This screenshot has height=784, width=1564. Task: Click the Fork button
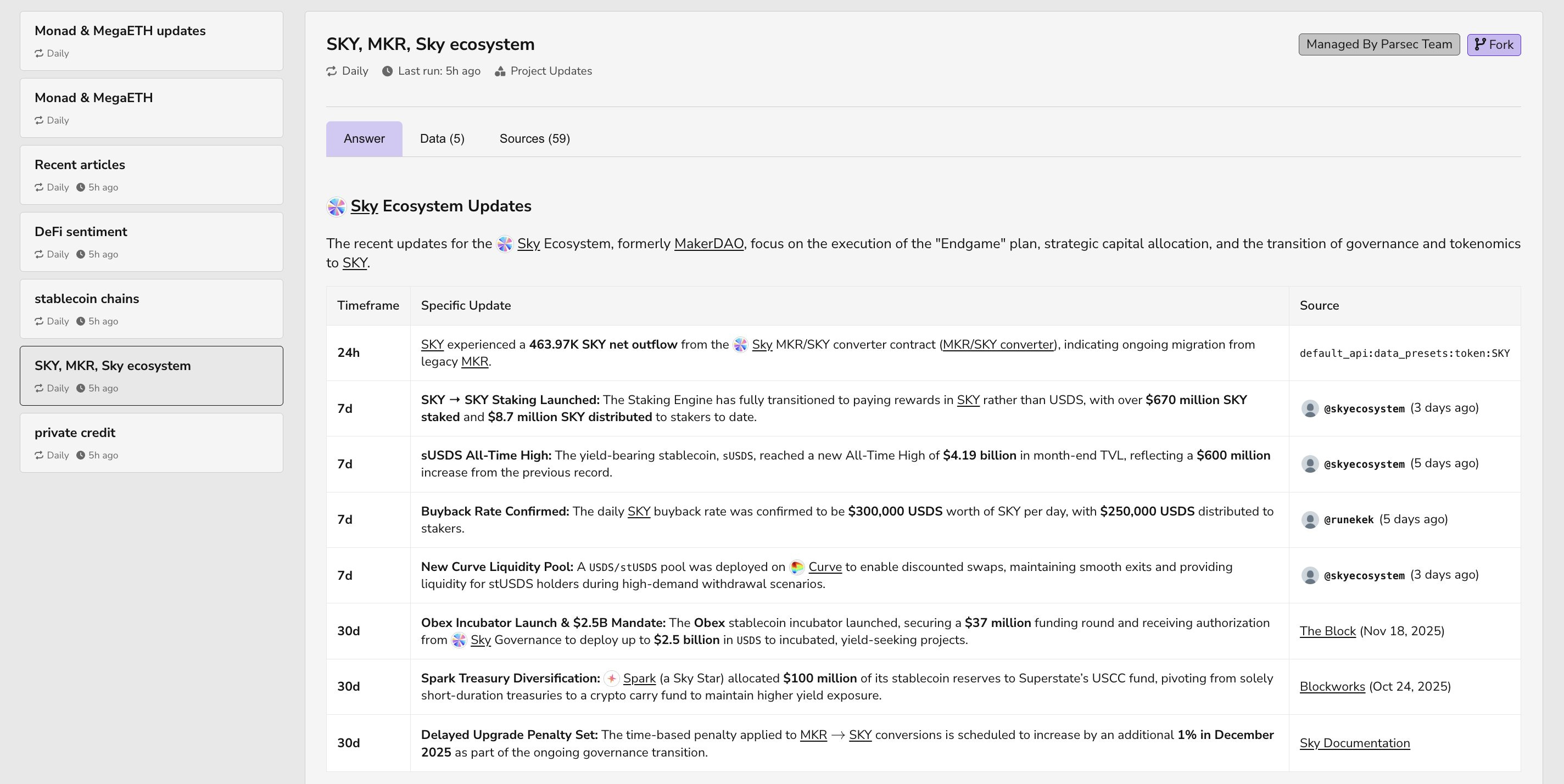pos(1494,45)
